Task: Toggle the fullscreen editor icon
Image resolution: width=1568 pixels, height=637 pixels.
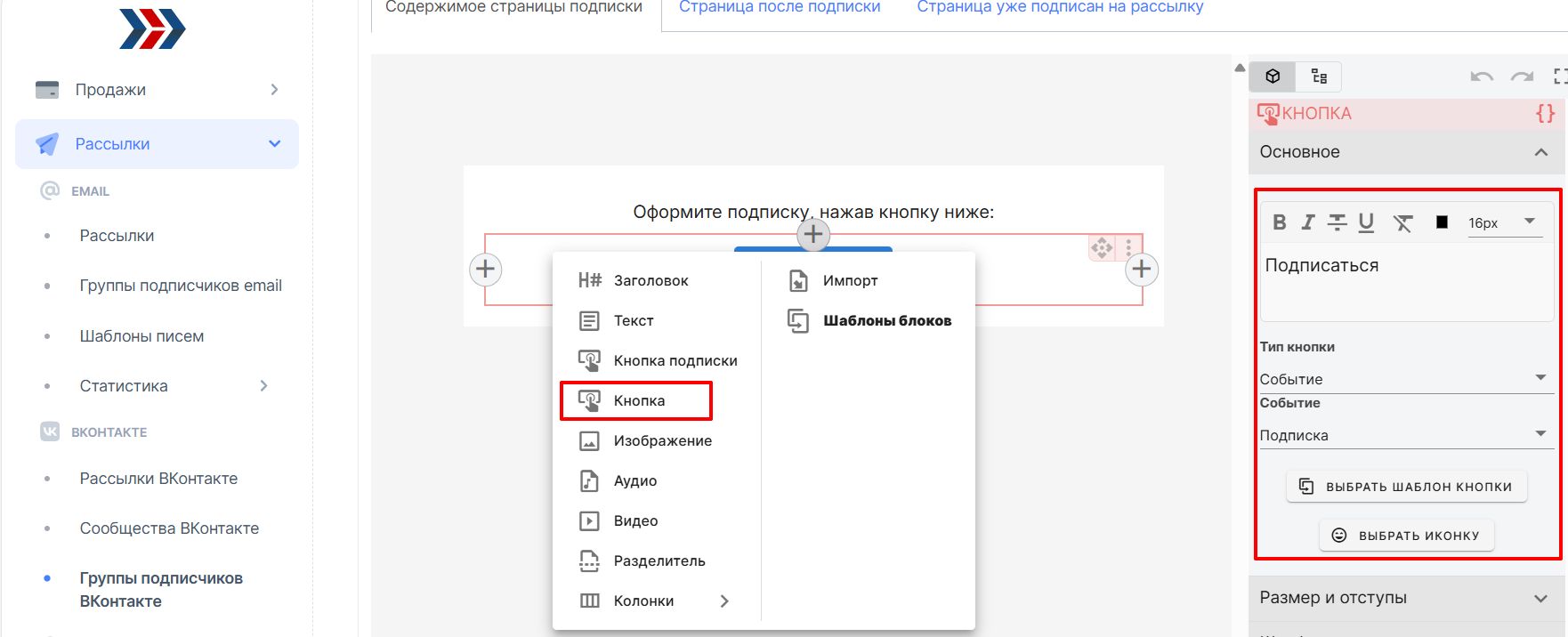Action: [1560, 77]
